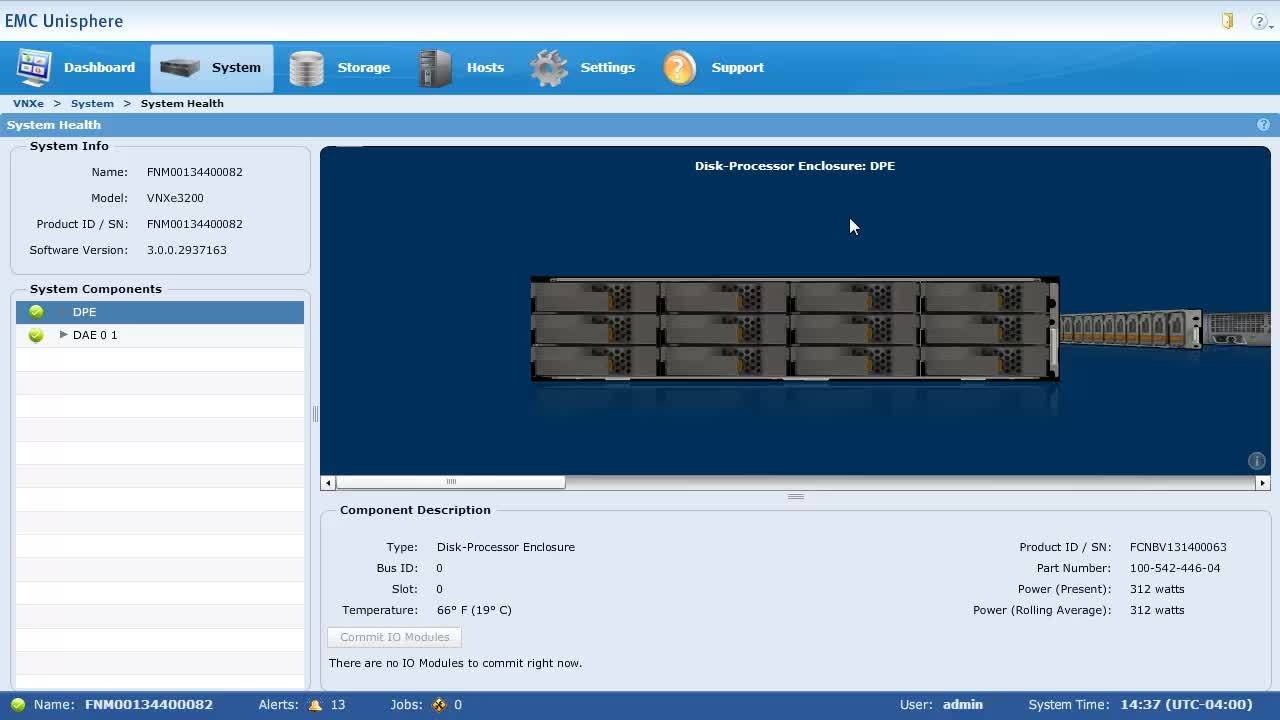Click the Power (Rolling Average) value 312 watts
The image size is (1280, 720).
(1157, 610)
